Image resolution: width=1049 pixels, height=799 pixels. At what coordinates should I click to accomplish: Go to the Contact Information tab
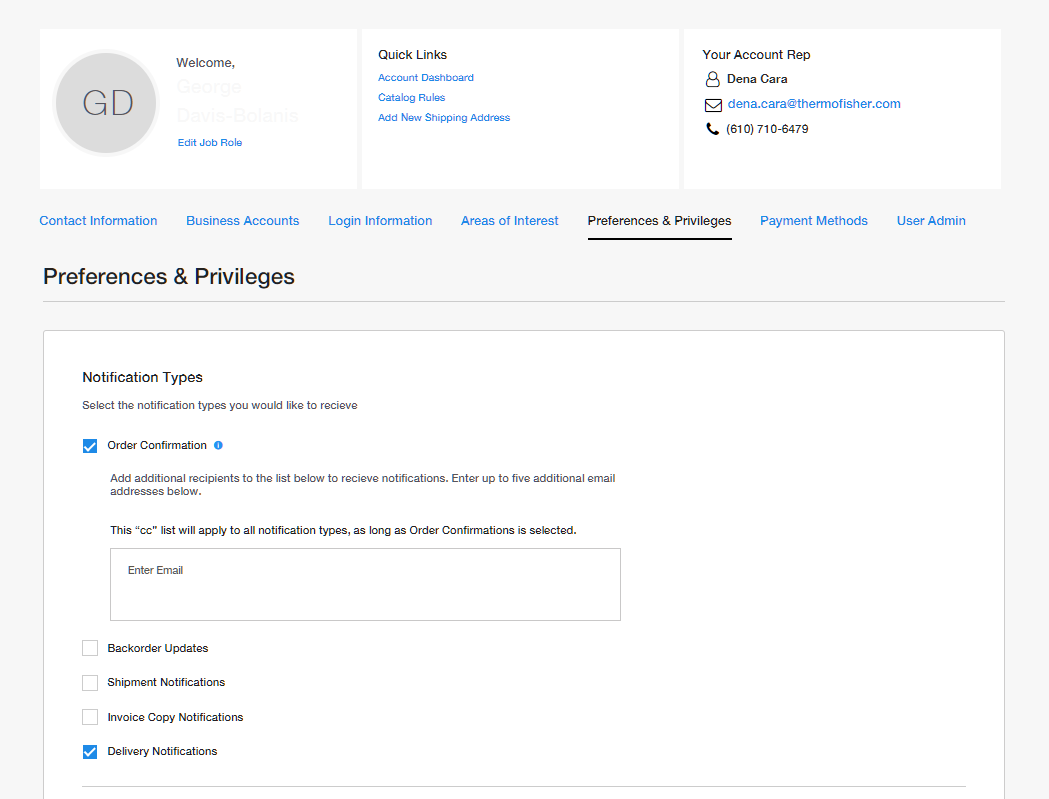98,220
